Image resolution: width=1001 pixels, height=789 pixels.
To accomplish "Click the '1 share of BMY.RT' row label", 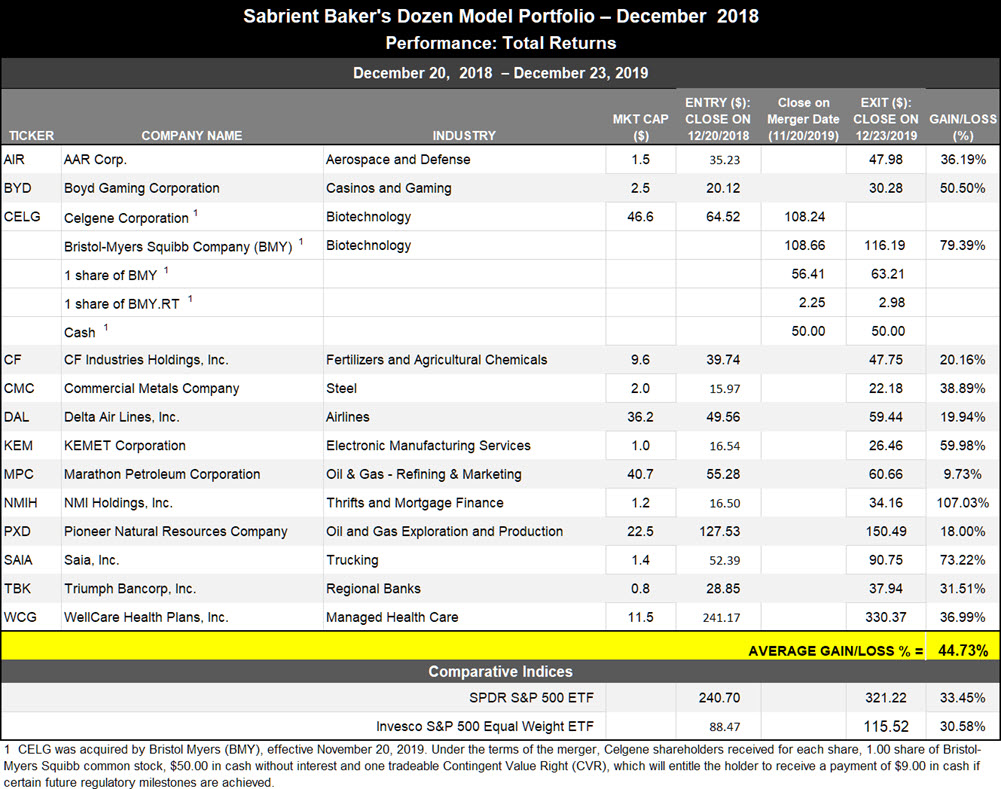I will [x=121, y=304].
